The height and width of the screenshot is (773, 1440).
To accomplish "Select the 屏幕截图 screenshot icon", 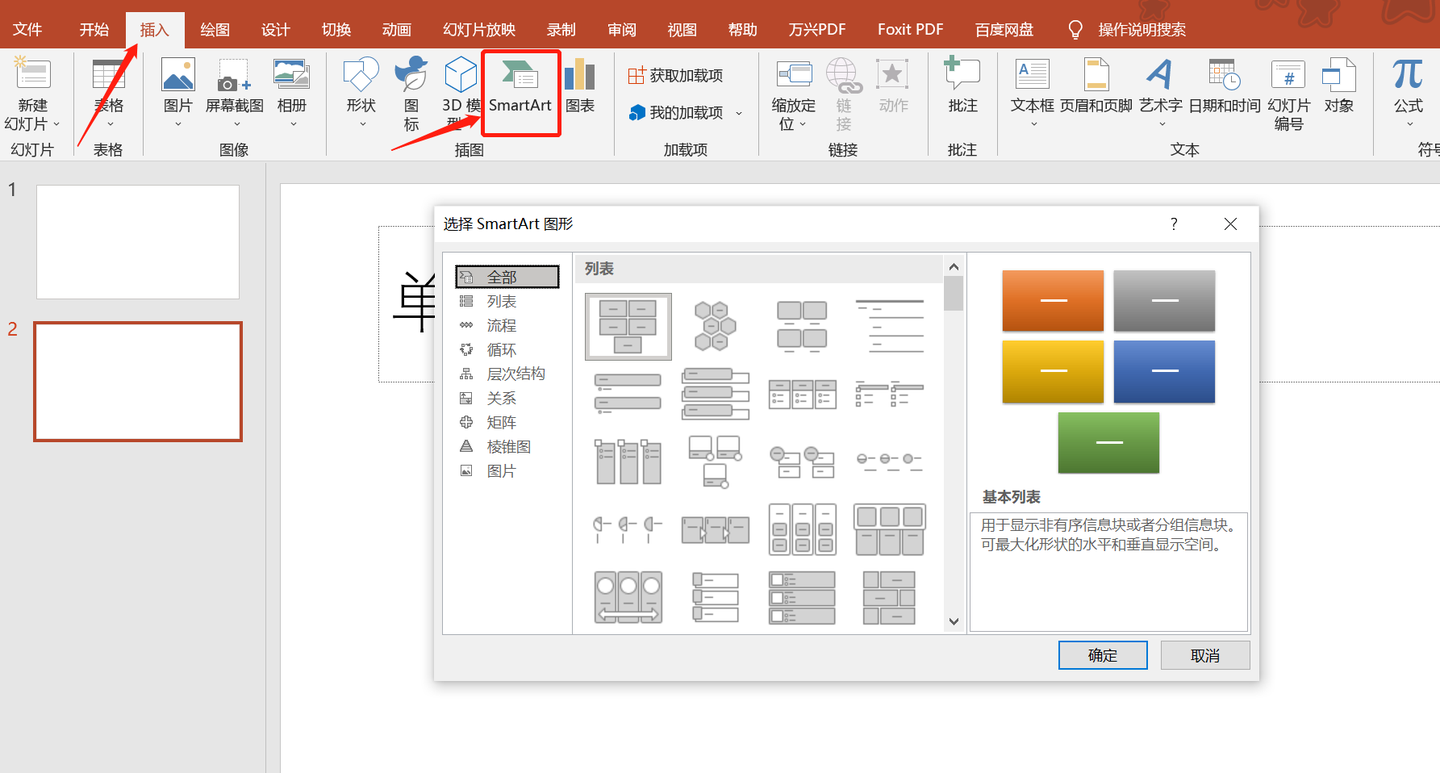I will click(235, 74).
